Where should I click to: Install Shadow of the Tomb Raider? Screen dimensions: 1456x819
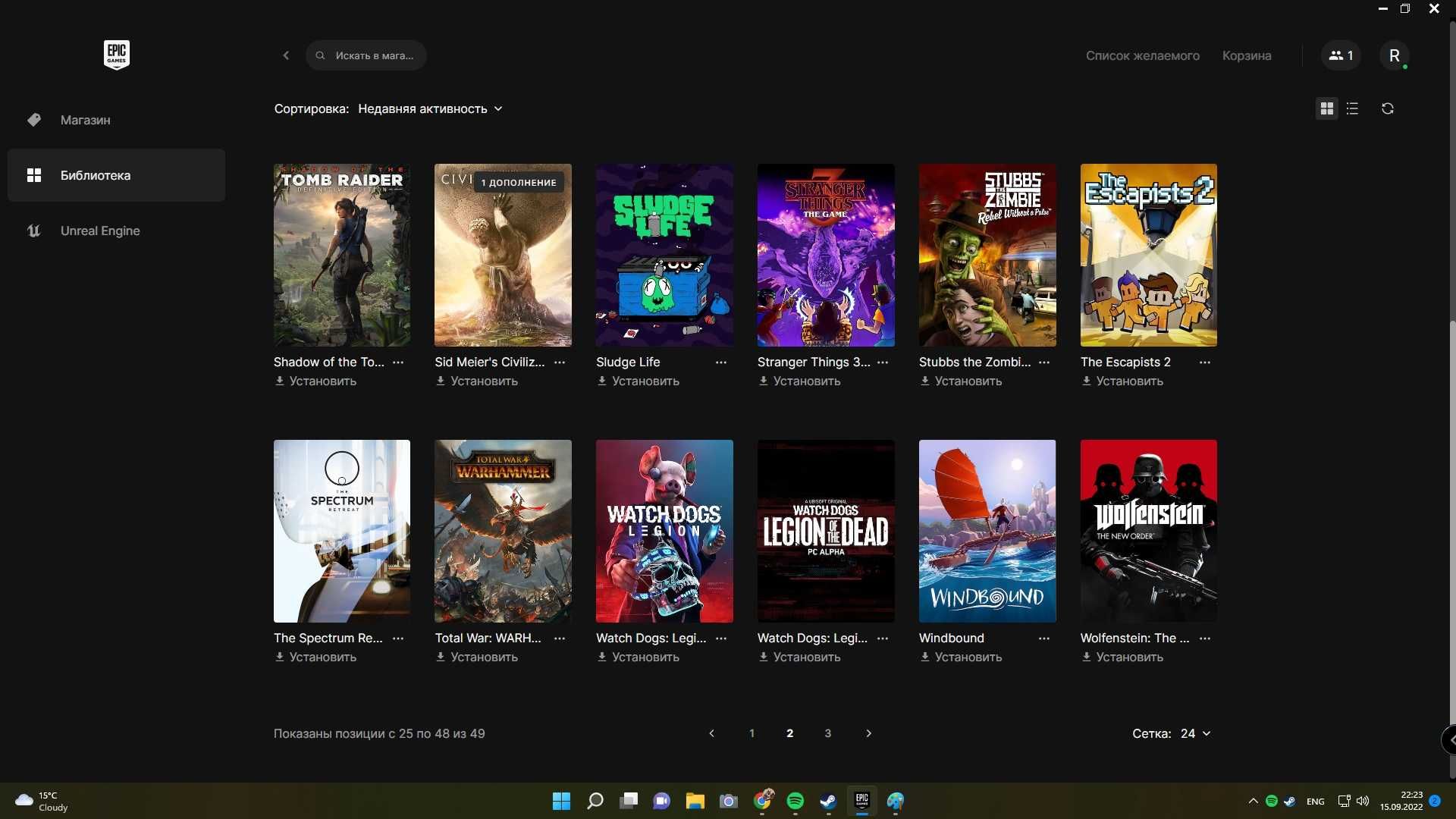(x=315, y=381)
